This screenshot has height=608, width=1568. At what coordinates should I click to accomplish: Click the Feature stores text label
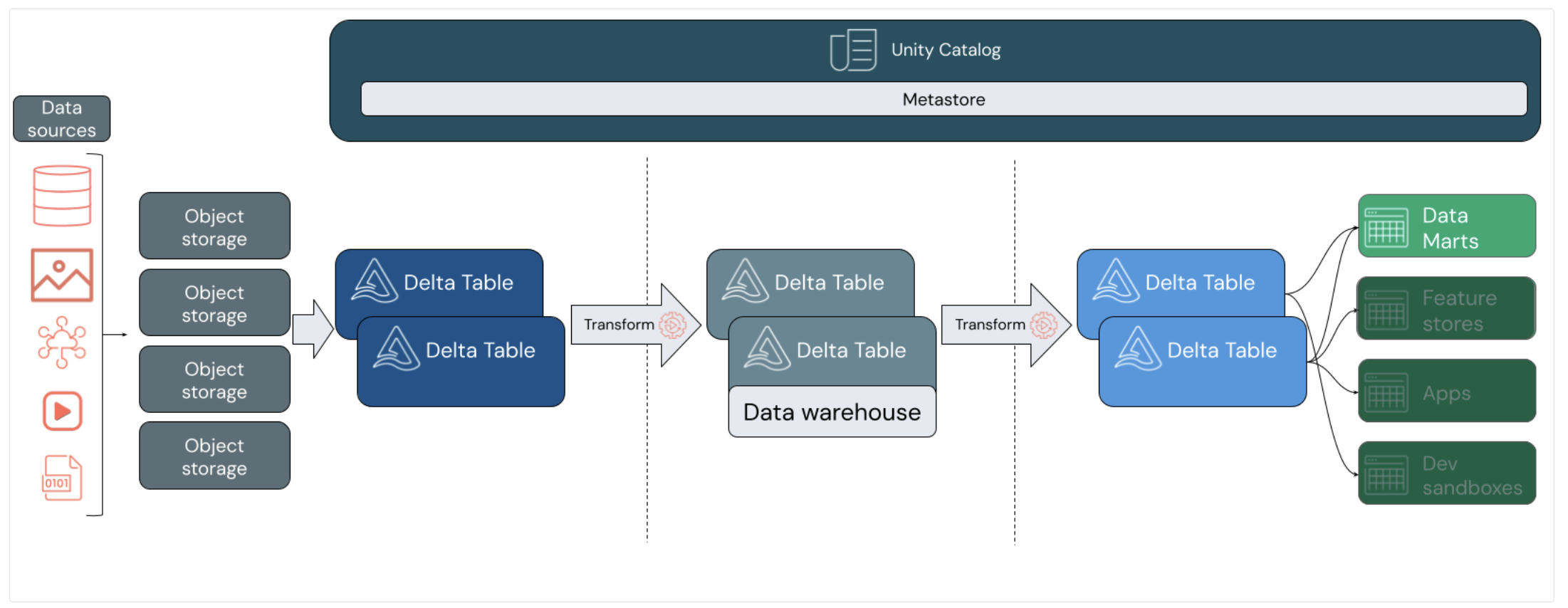pyautogui.click(x=1459, y=310)
